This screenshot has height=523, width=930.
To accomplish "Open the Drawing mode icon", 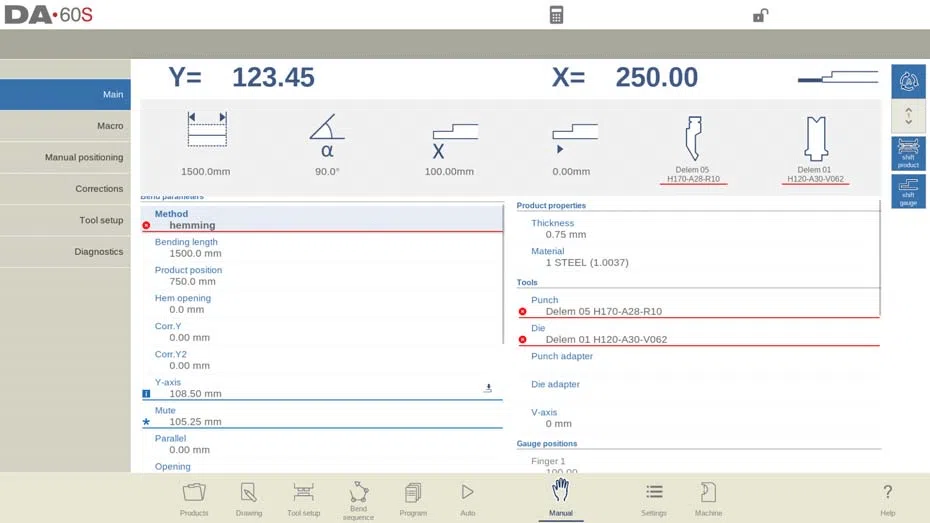I will (x=249, y=499).
